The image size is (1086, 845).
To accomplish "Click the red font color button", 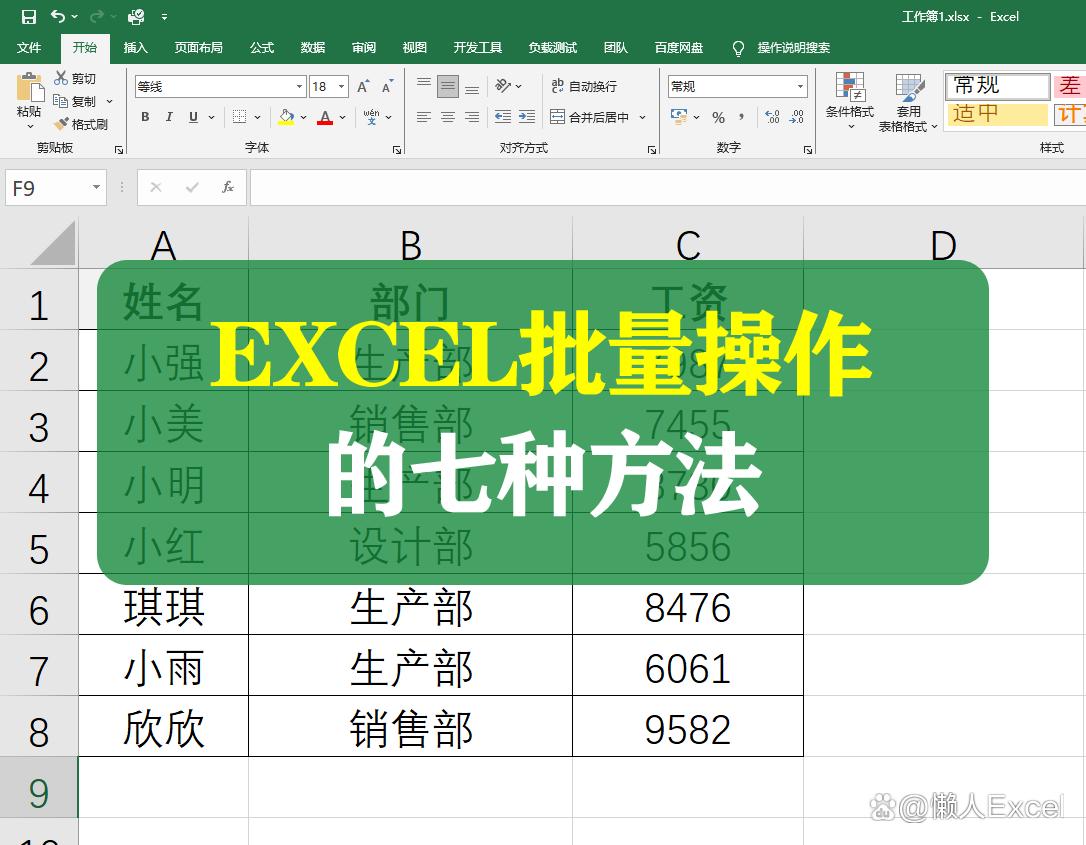I will pyautogui.click(x=325, y=117).
